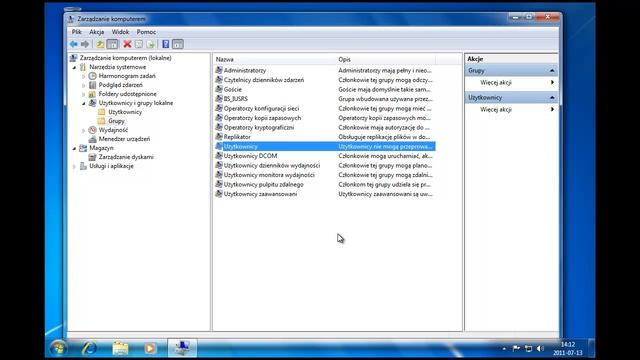Click the Administratorzy group icon
Image resolution: width=640 pixels, height=360 pixels.
[x=219, y=70]
